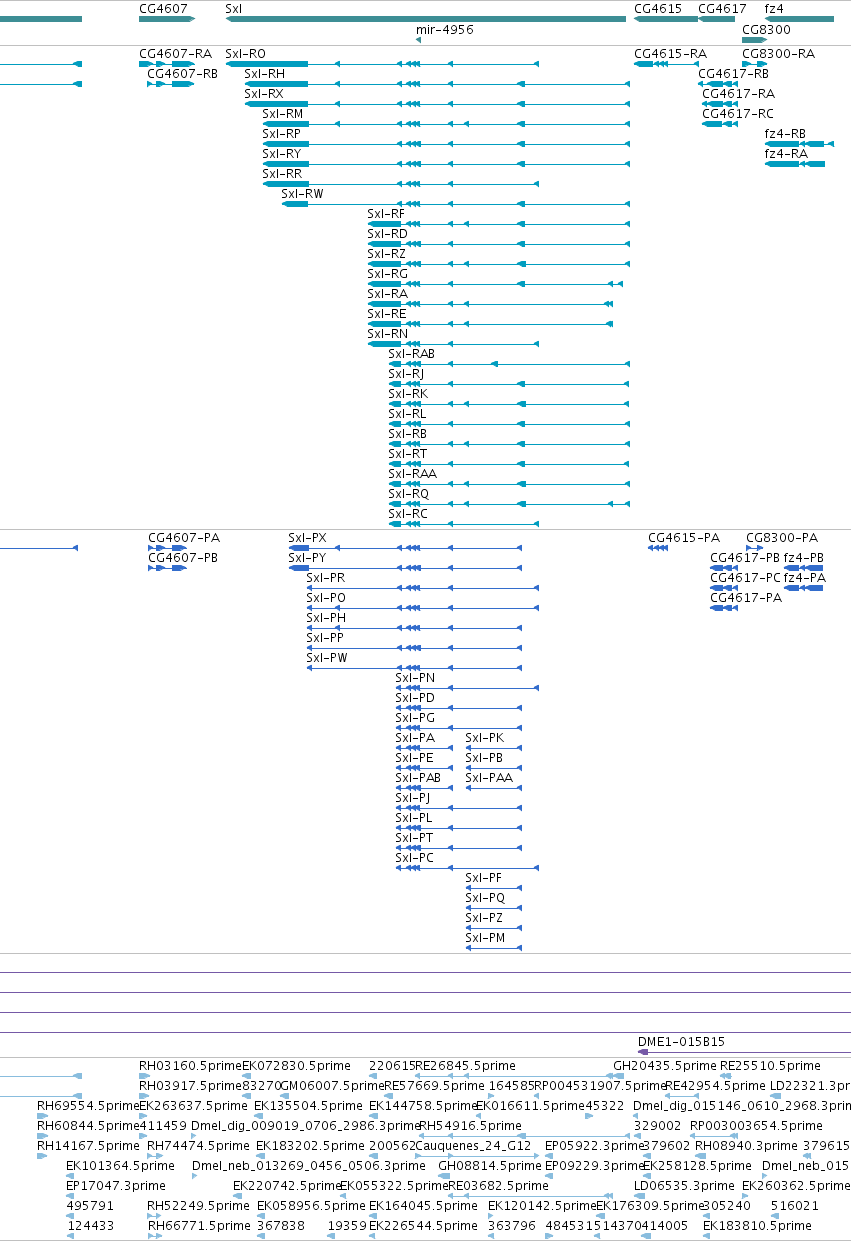
Task: Click protein fz4-PB
Action: (x=804, y=557)
